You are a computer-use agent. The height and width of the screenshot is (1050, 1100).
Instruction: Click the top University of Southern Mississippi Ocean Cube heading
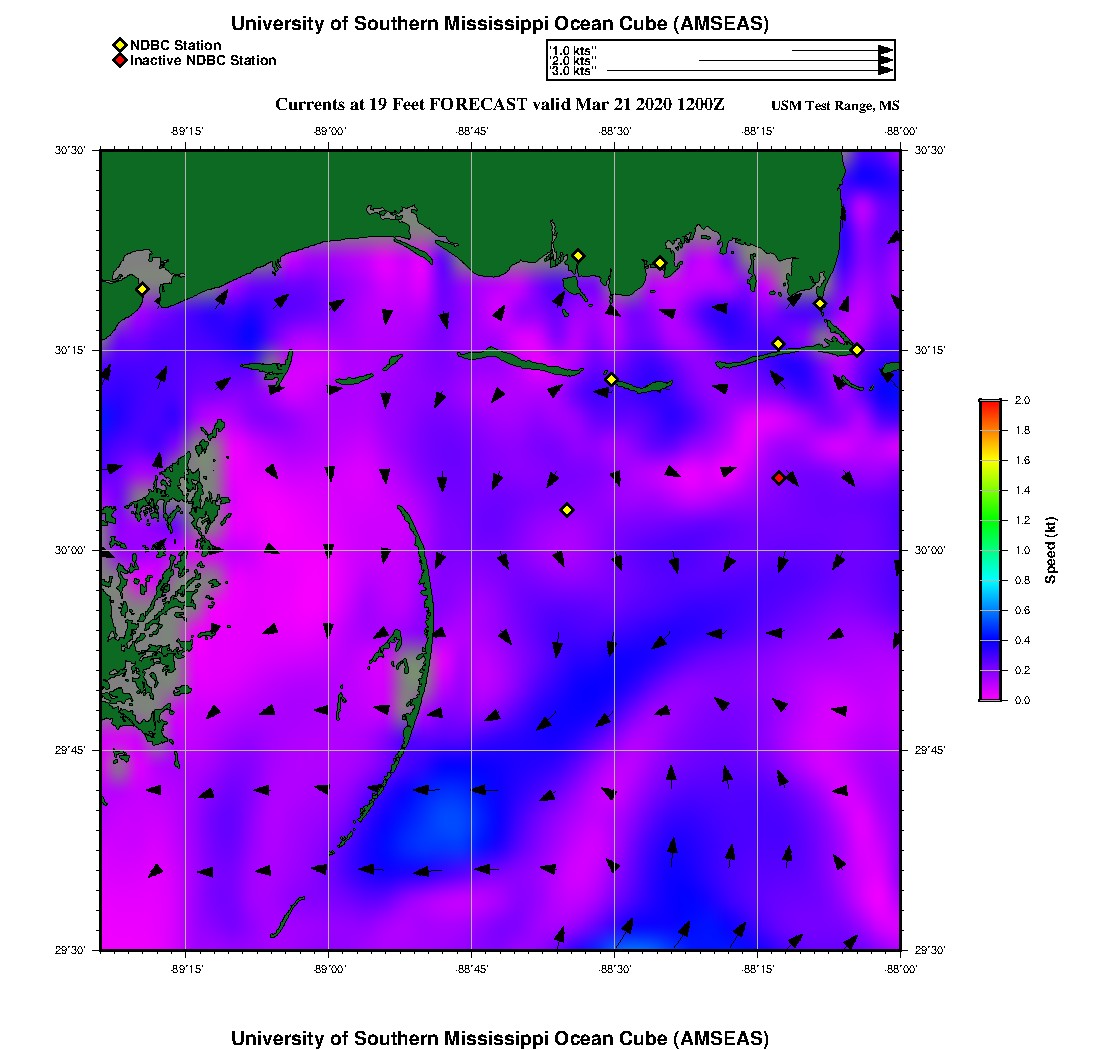click(x=500, y=24)
